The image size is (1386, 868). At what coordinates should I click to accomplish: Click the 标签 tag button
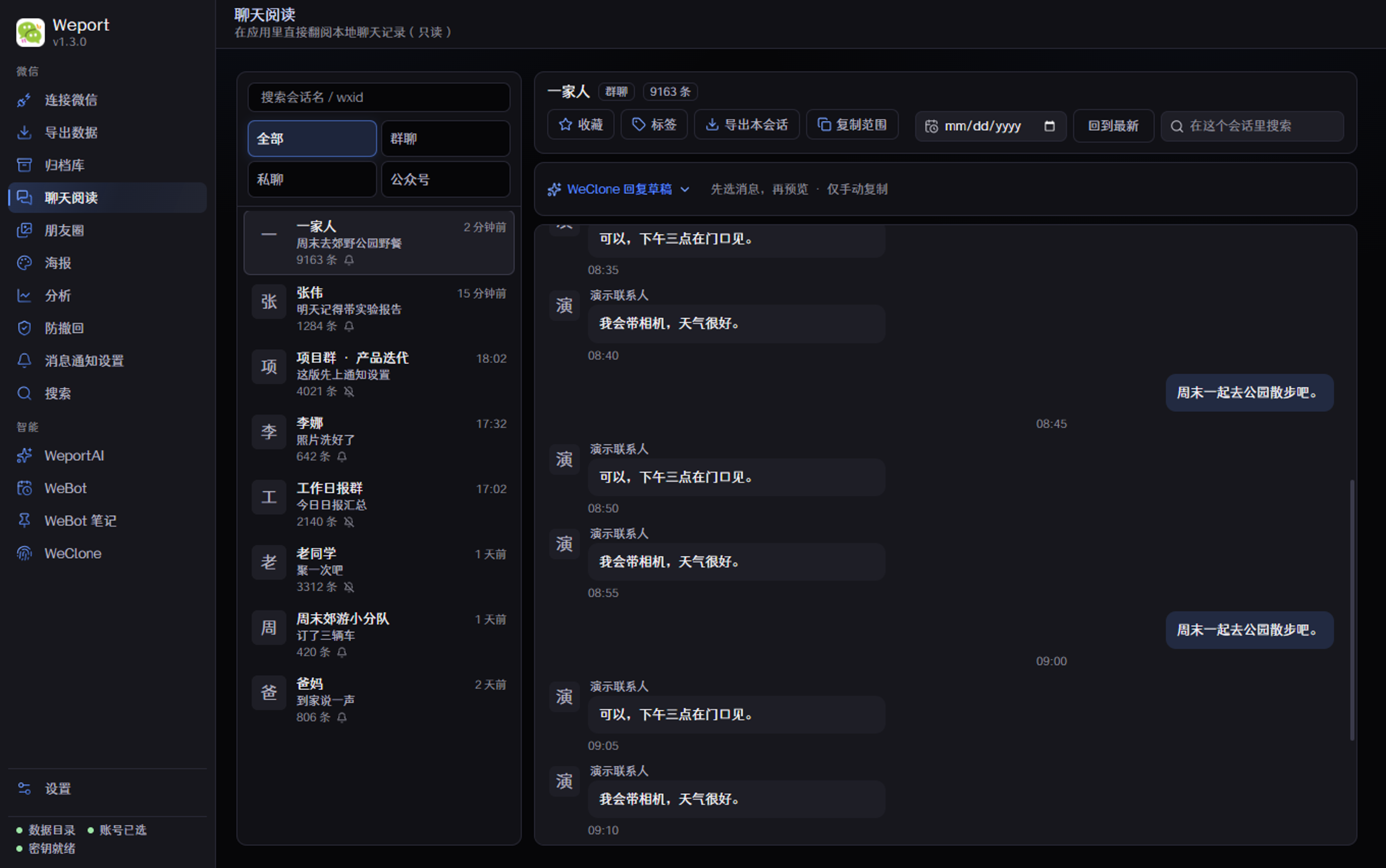pyautogui.click(x=654, y=125)
